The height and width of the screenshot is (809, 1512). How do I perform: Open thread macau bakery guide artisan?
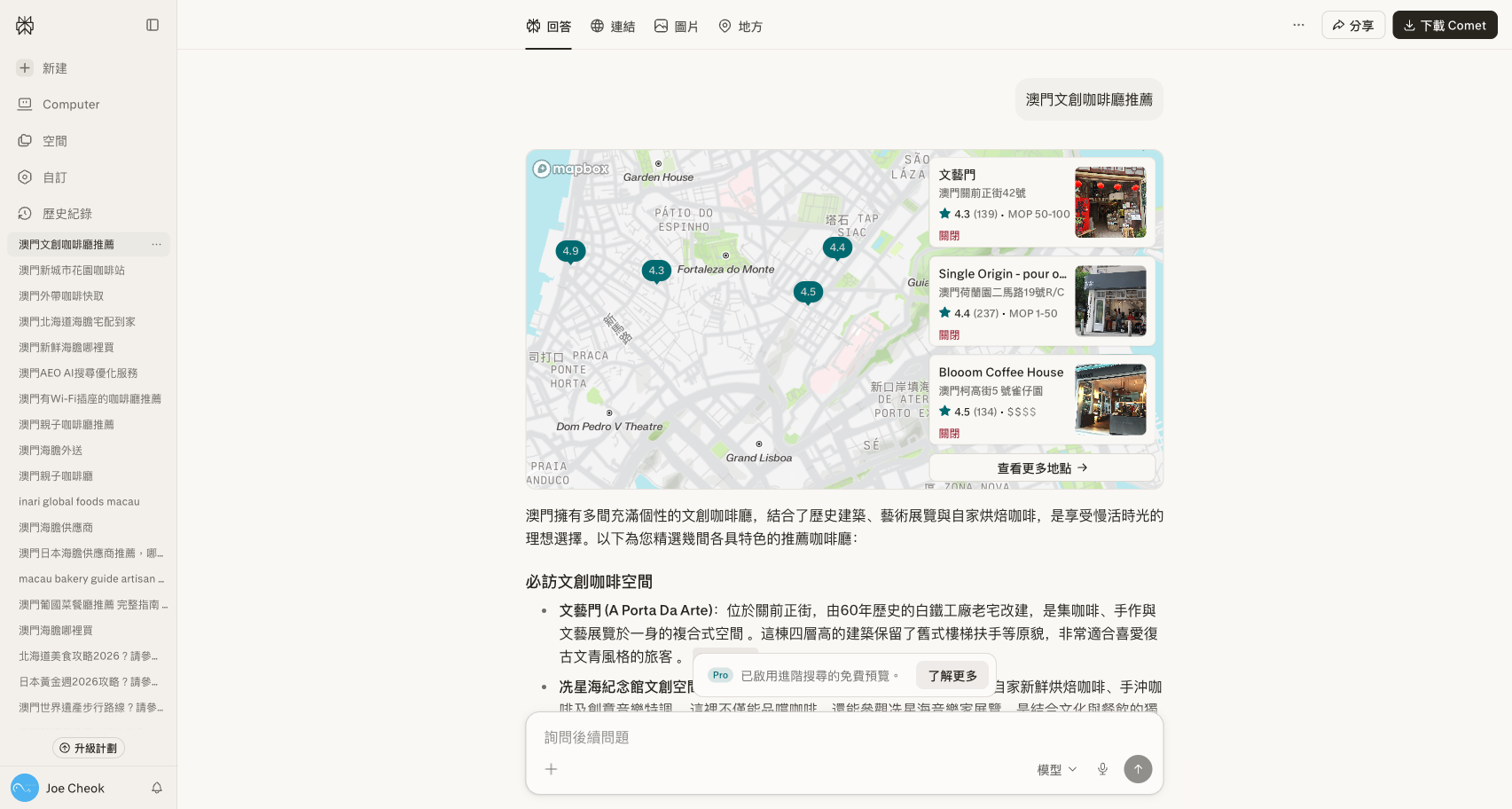tap(89, 579)
